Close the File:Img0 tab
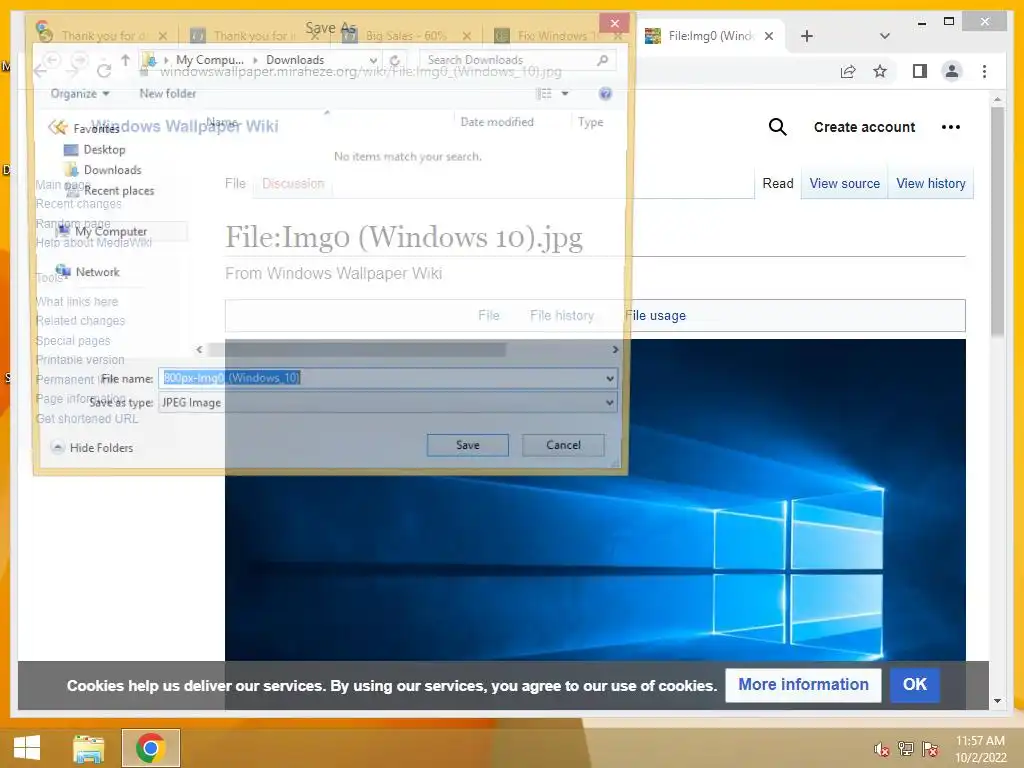 click(769, 36)
